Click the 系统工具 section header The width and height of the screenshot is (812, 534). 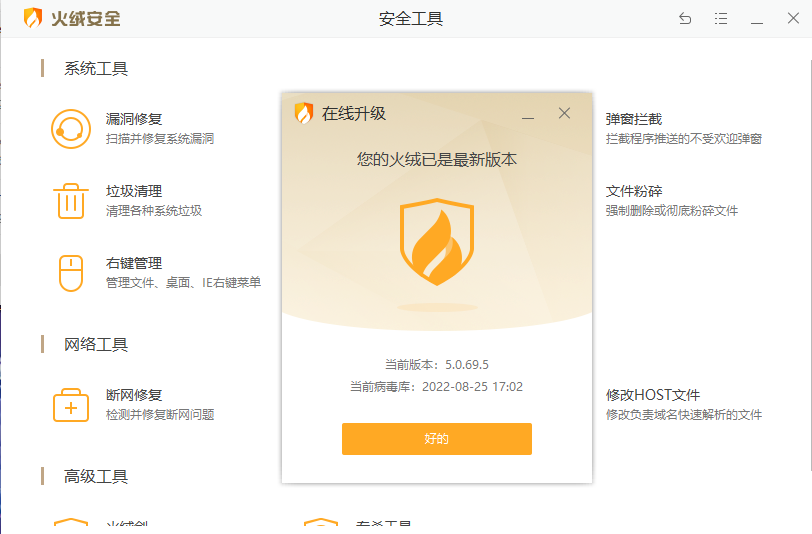pyautogui.click(x=96, y=68)
